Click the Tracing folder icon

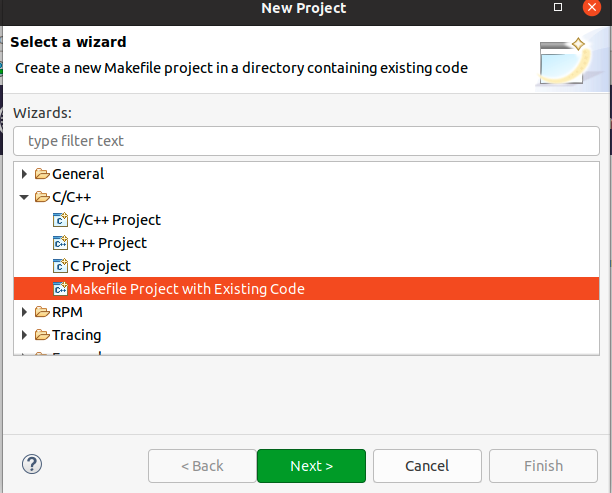coord(42,335)
